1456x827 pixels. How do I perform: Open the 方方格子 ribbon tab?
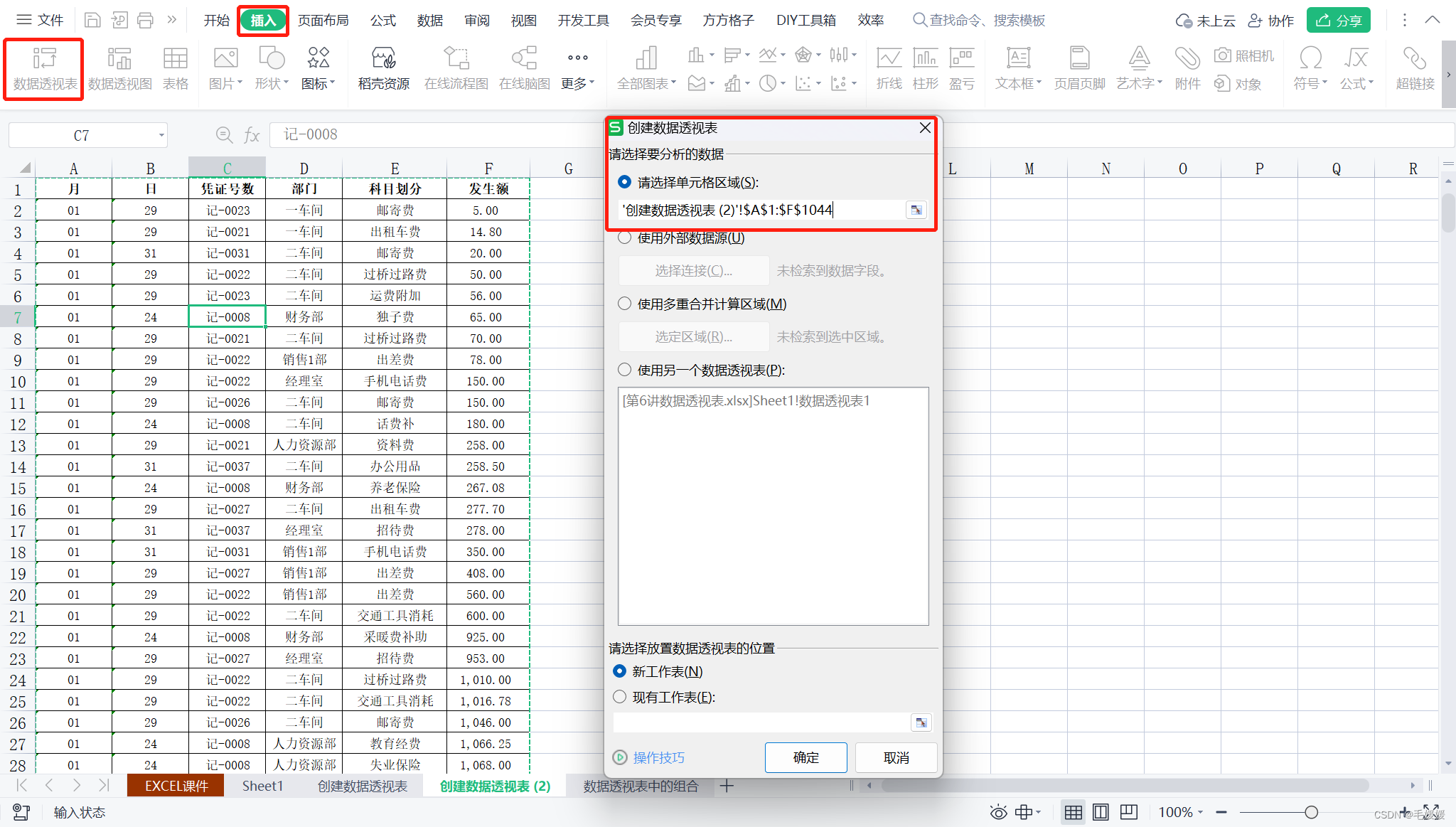point(728,20)
